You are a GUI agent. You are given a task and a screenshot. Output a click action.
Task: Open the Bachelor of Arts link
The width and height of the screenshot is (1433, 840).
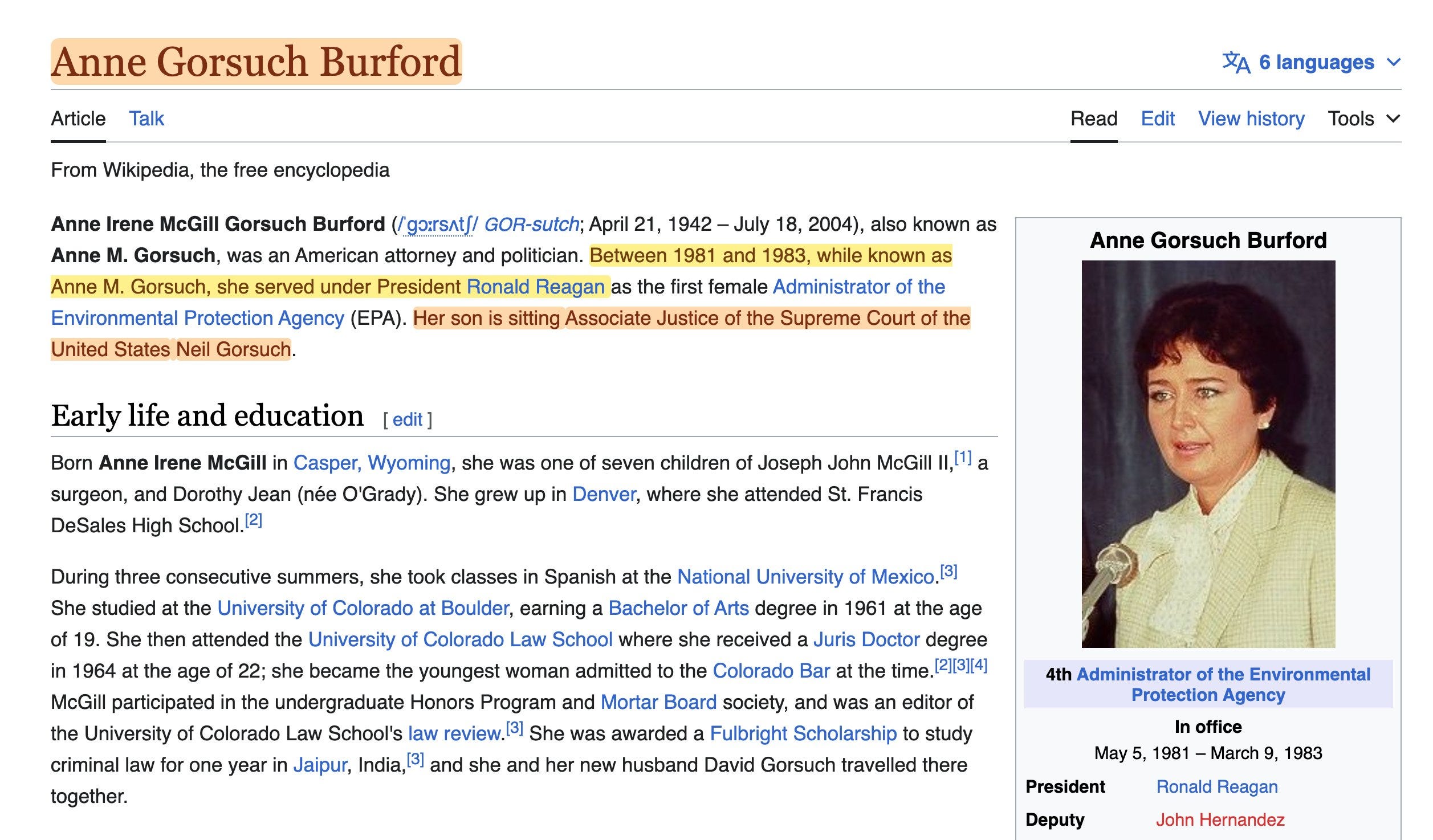click(x=678, y=608)
